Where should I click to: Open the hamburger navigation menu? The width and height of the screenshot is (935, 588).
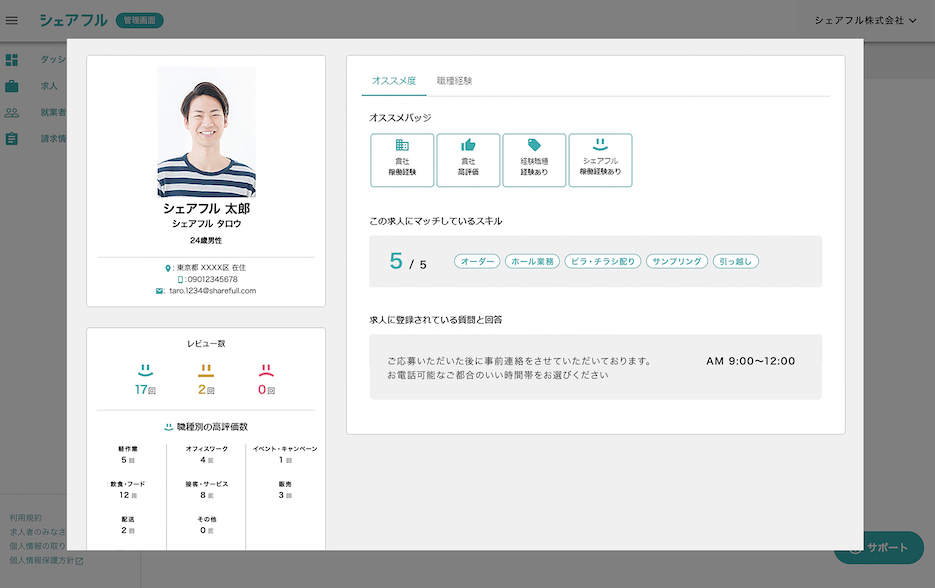click(x=11, y=20)
